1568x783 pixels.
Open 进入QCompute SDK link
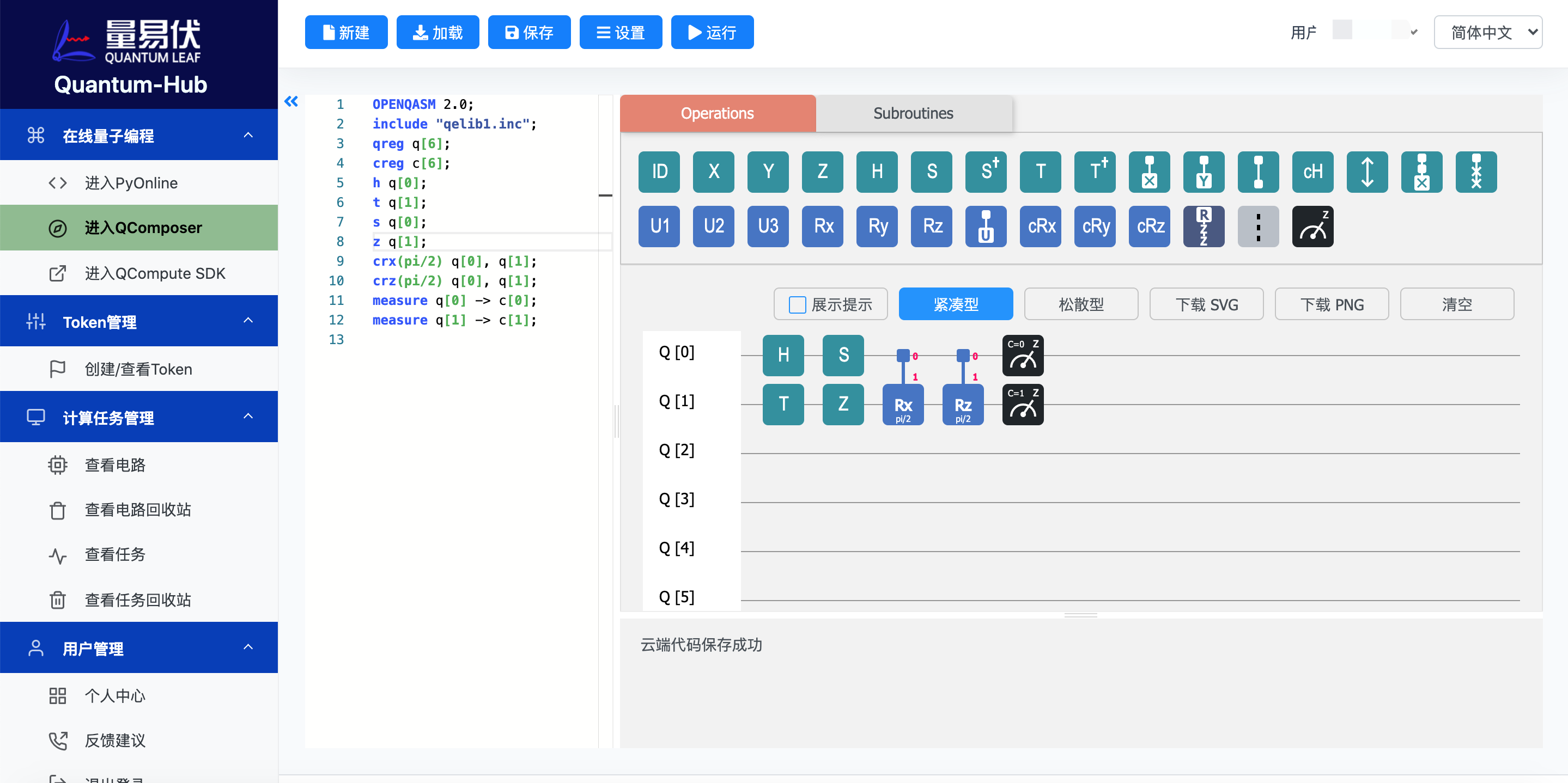139,273
